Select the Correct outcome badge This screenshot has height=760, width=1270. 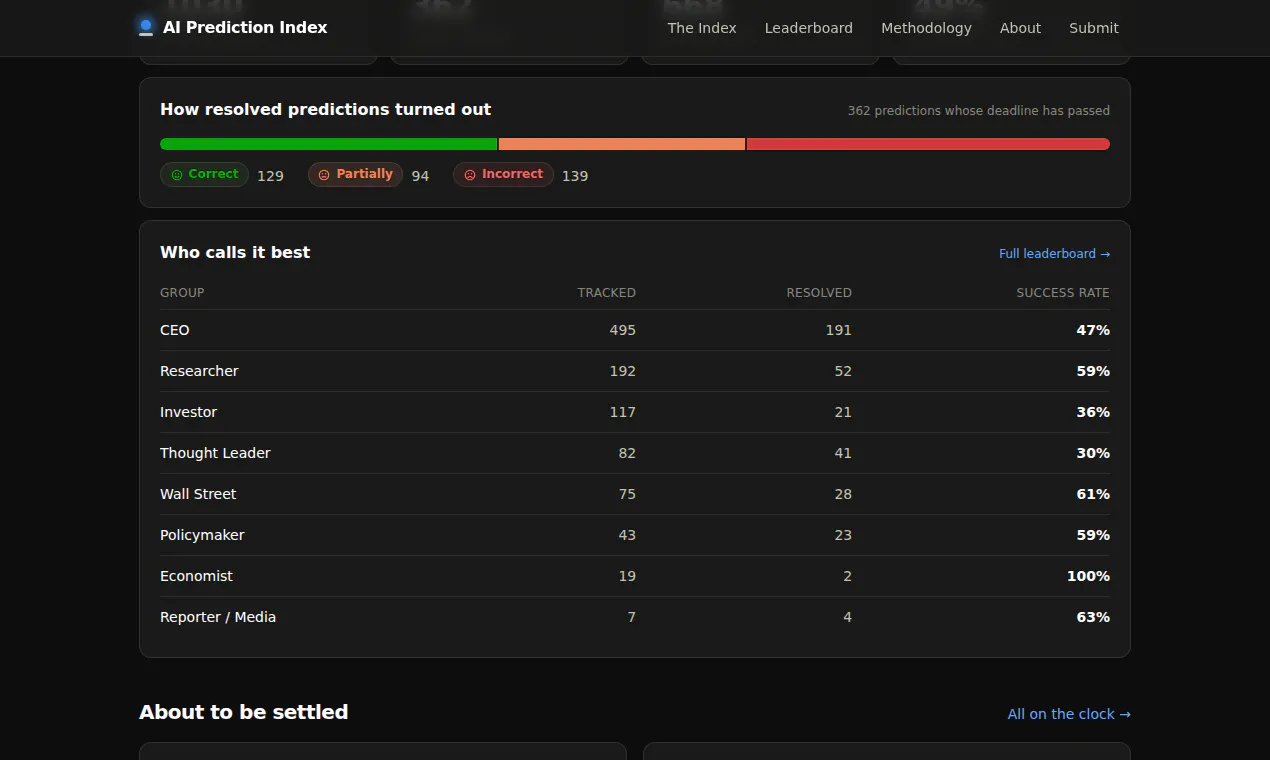(204, 175)
